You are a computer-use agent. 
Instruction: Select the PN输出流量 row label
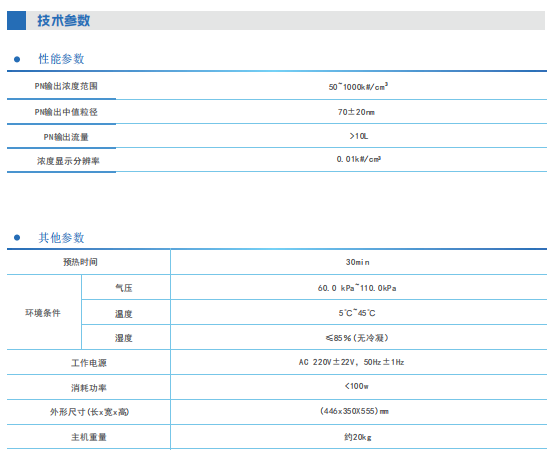[x=66, y=137]
